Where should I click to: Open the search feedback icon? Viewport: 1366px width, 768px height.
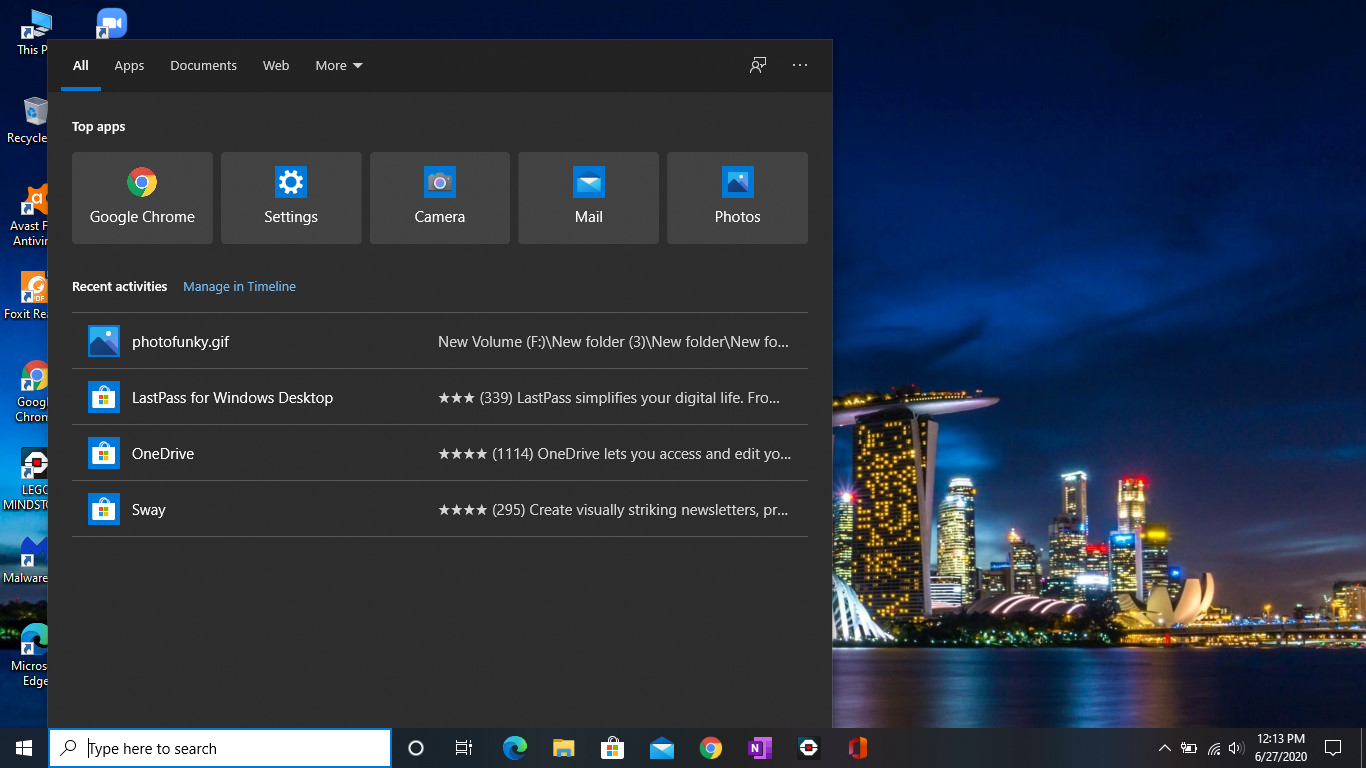(x=758, y=65)
